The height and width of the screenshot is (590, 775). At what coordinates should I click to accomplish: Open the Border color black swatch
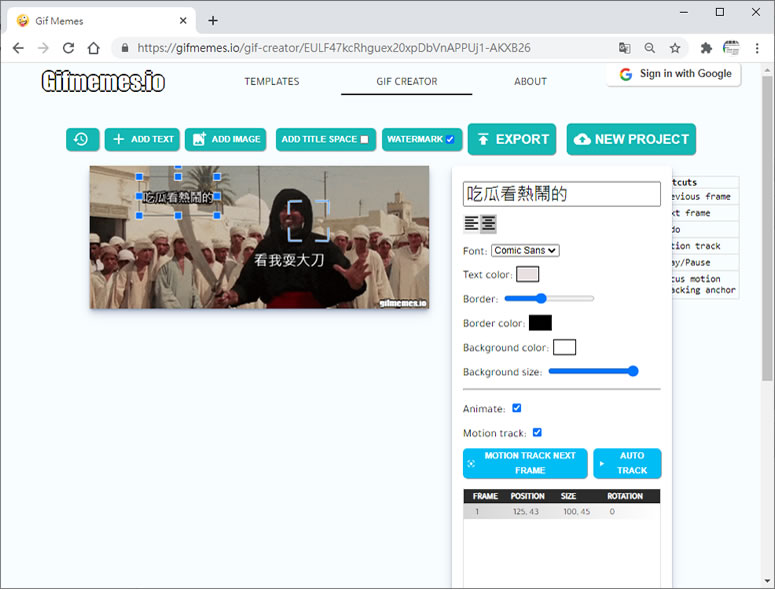click(x=540, y=323)
